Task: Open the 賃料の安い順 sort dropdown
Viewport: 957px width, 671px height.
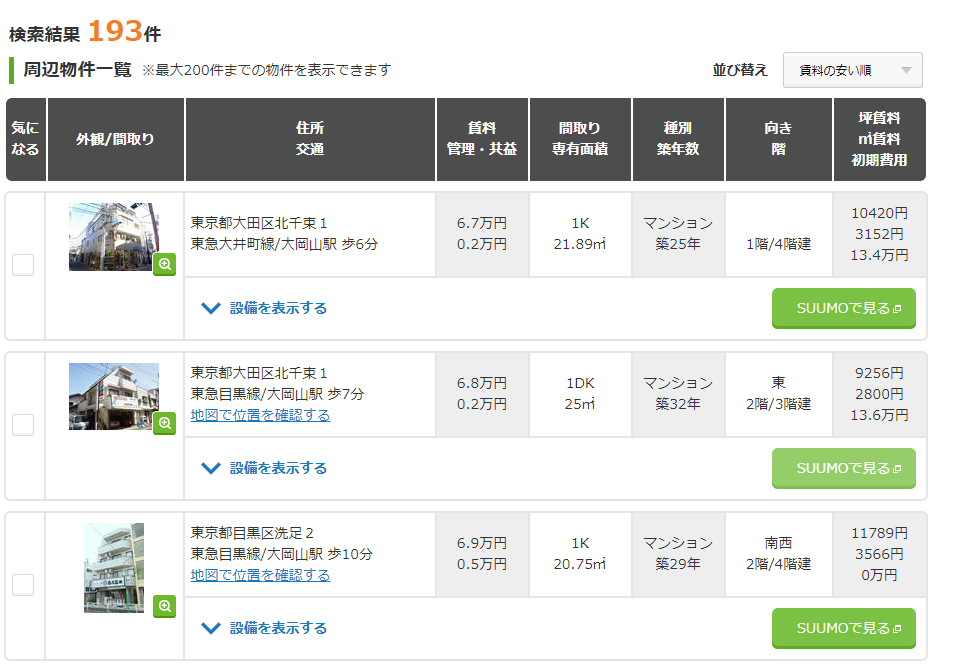Action: (x=852, y=70)
